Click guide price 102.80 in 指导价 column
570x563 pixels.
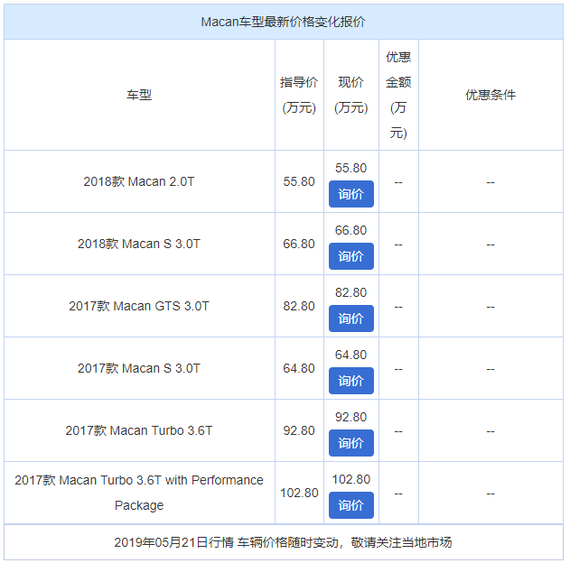coord(299,493)
